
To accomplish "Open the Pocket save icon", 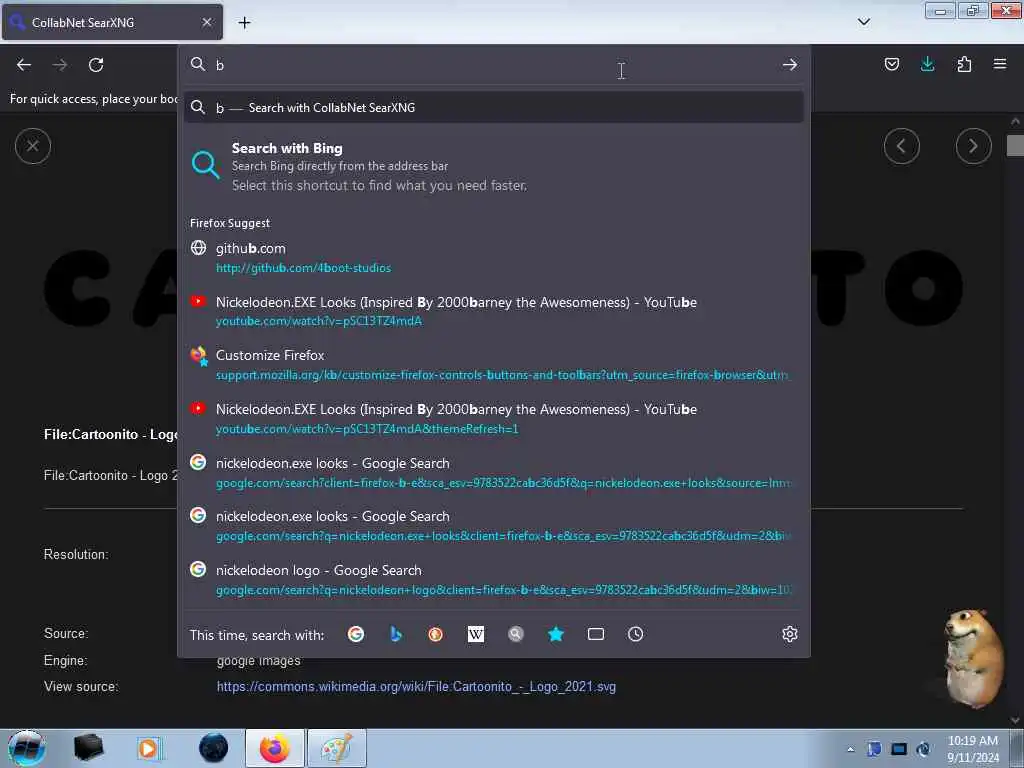I will coord(891,64).
